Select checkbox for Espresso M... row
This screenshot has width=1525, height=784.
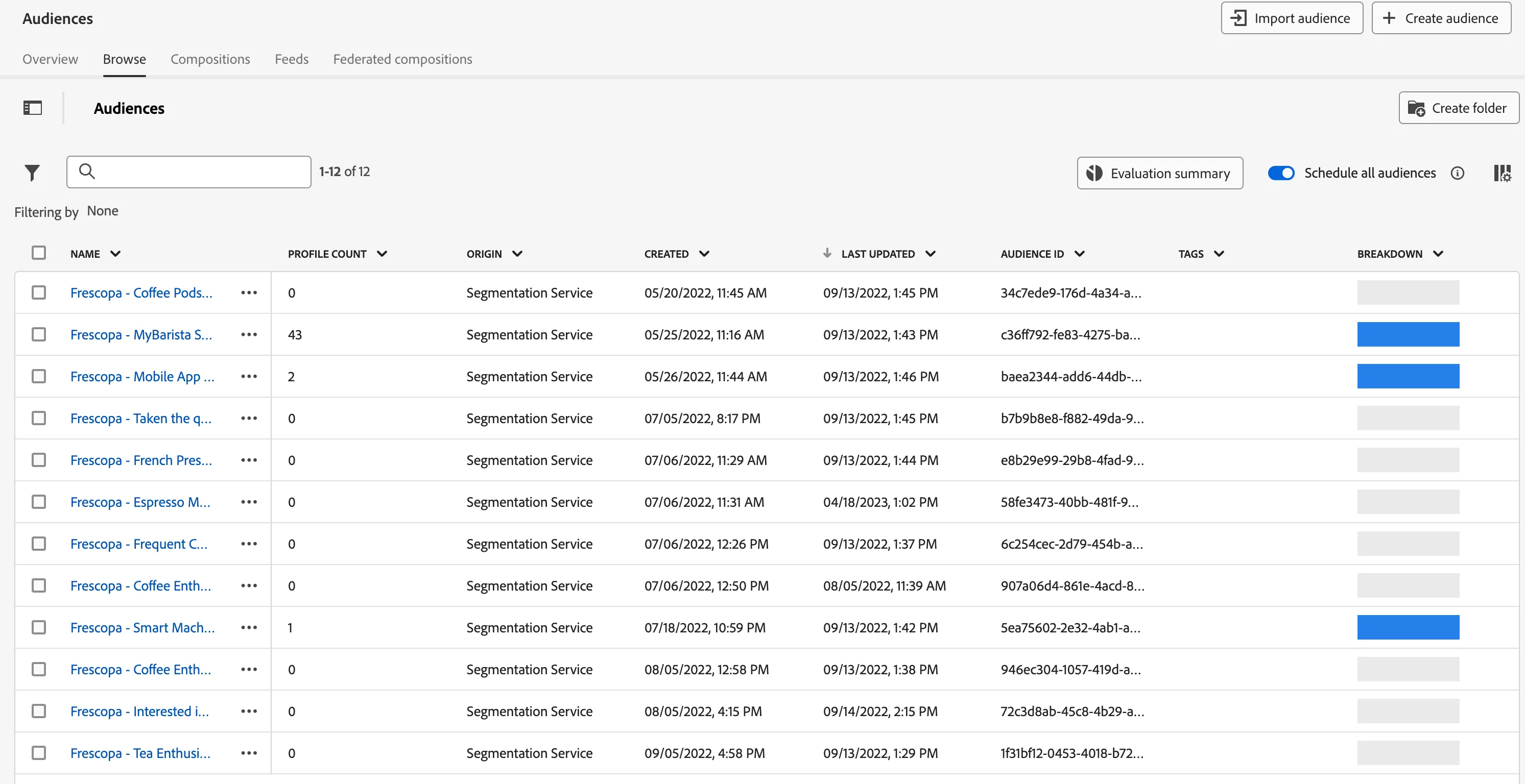[39, 502]
